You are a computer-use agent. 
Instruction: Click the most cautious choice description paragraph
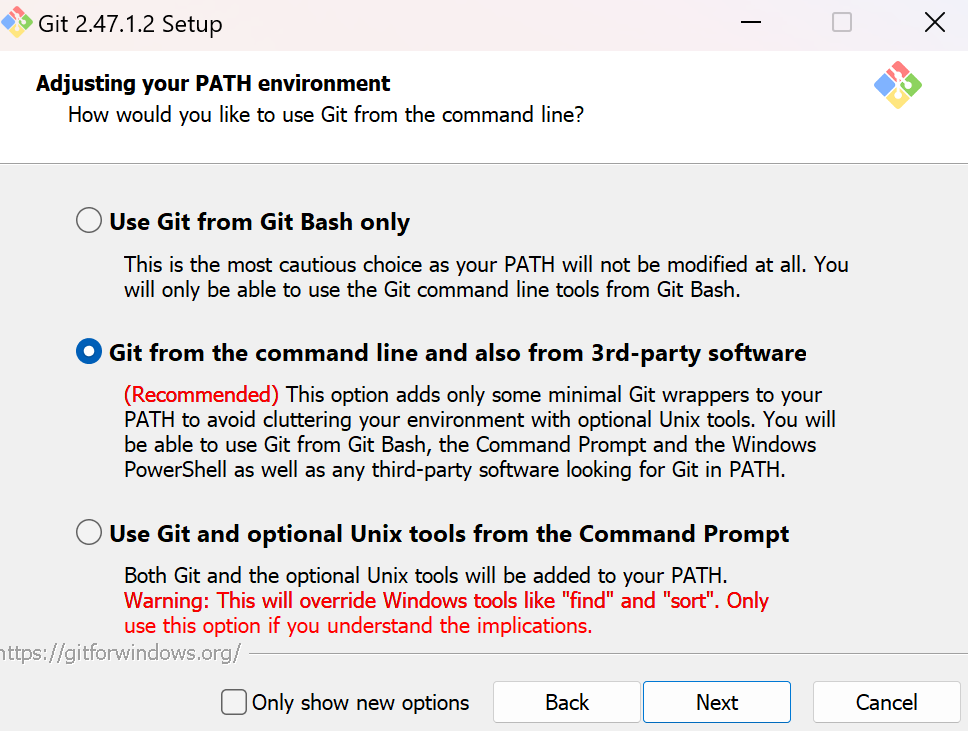pyautogui.click(x=486, y=277)
